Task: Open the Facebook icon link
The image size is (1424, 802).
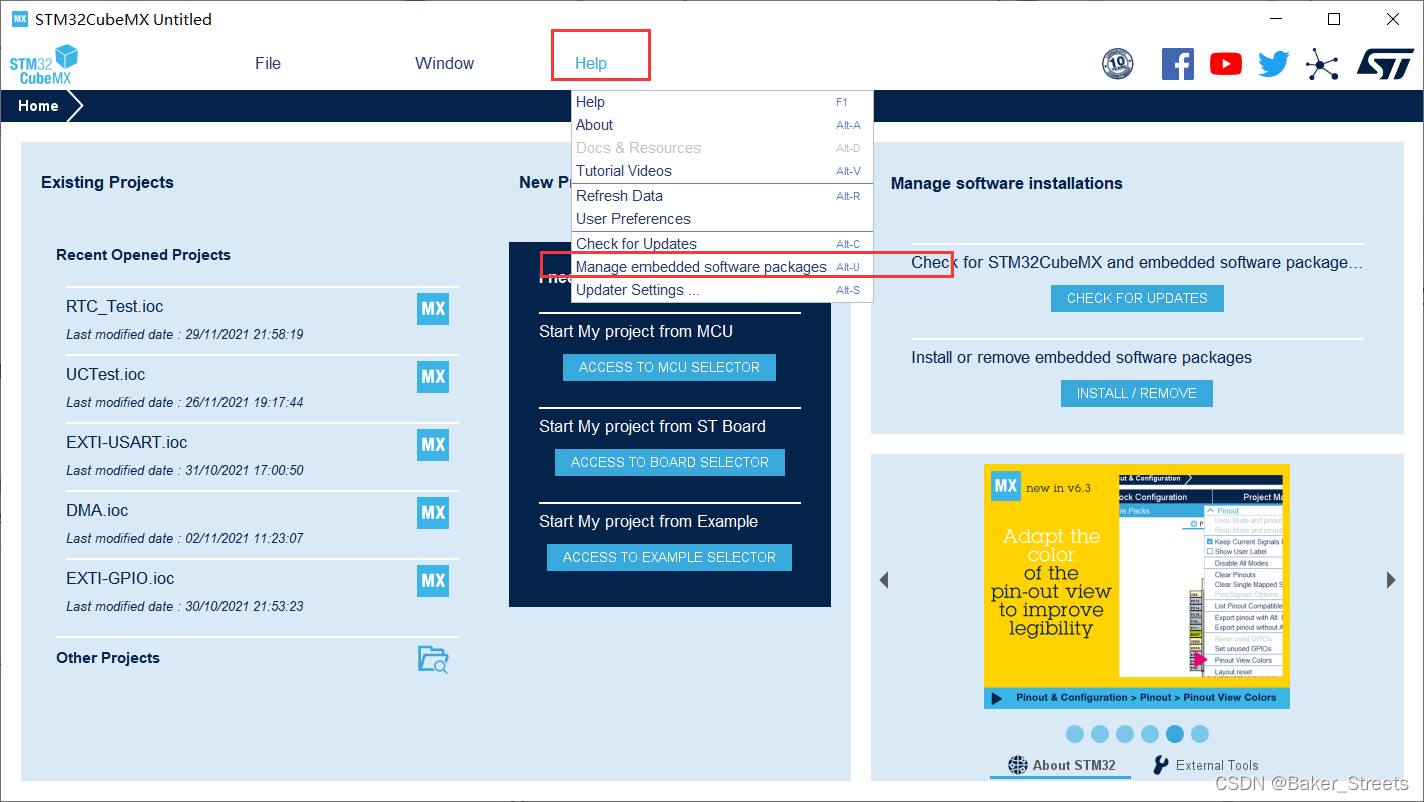Action: (x=1177, y=64)
